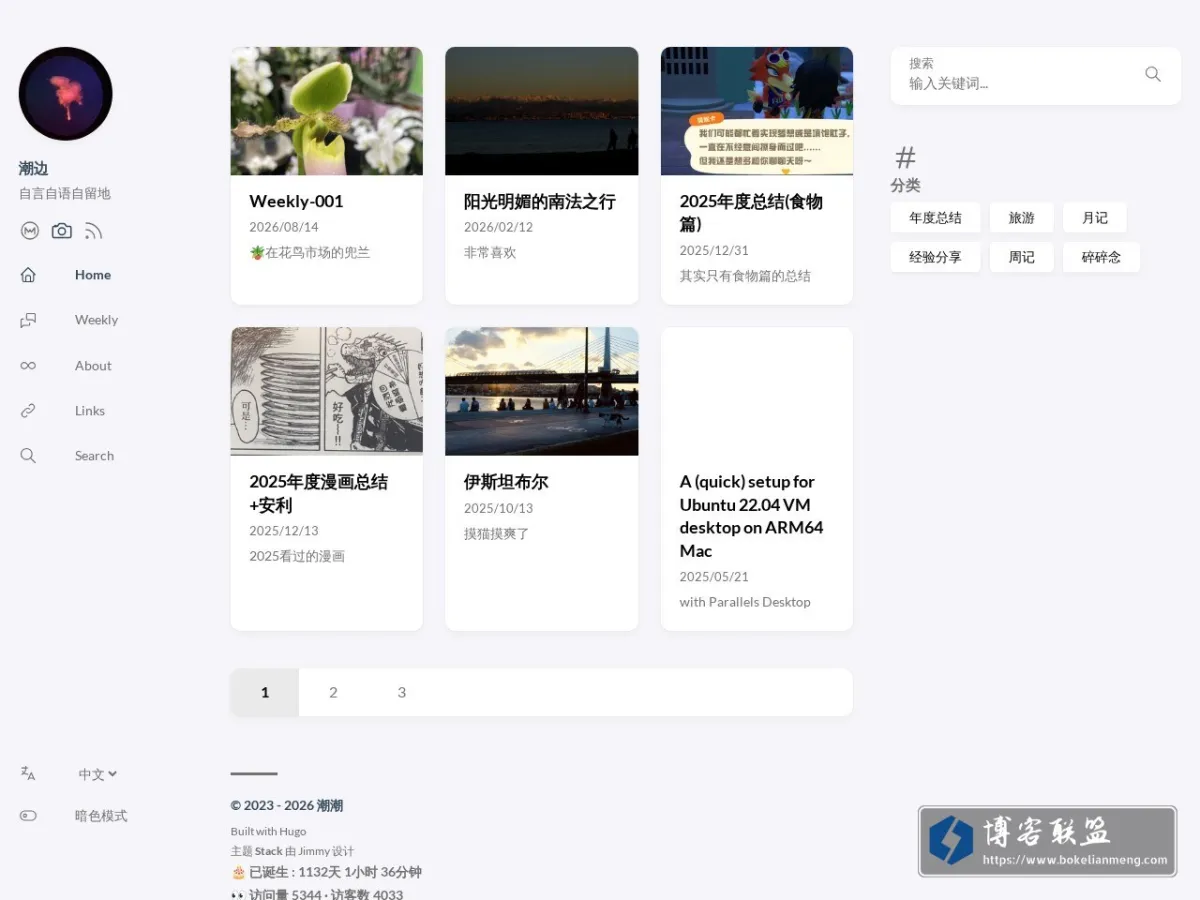Click the language translate icon
1200x900 pixels.
28,773
